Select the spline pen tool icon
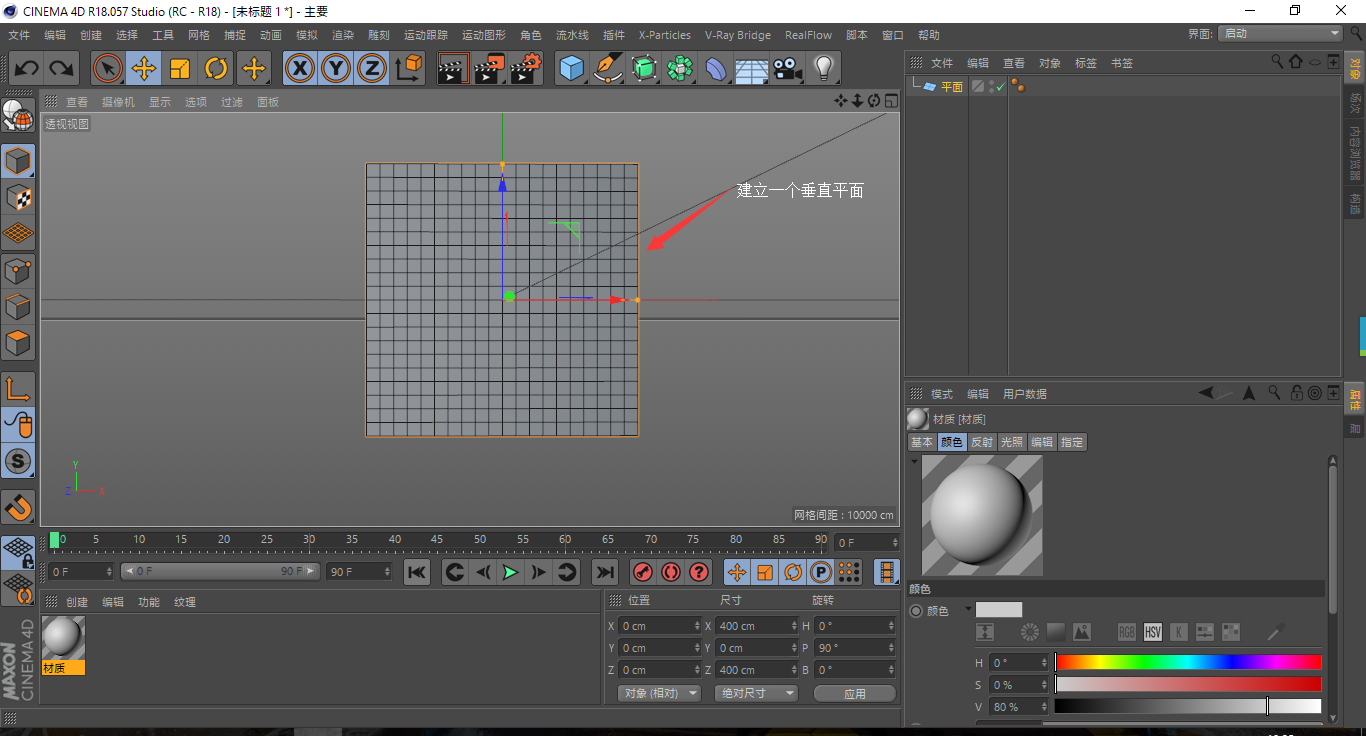1366x736 pixels. coord(608,68)
